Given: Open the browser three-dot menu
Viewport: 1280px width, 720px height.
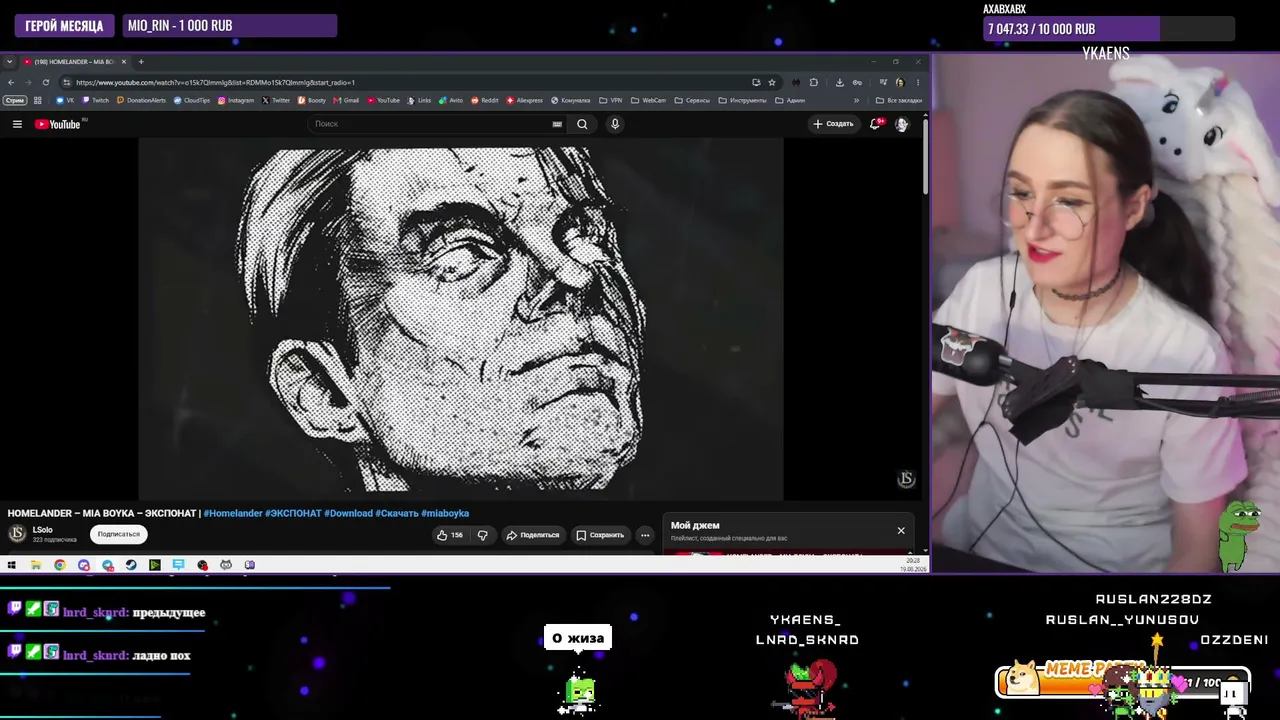Looking at the screenshot, I should click(x=918, y=82).
